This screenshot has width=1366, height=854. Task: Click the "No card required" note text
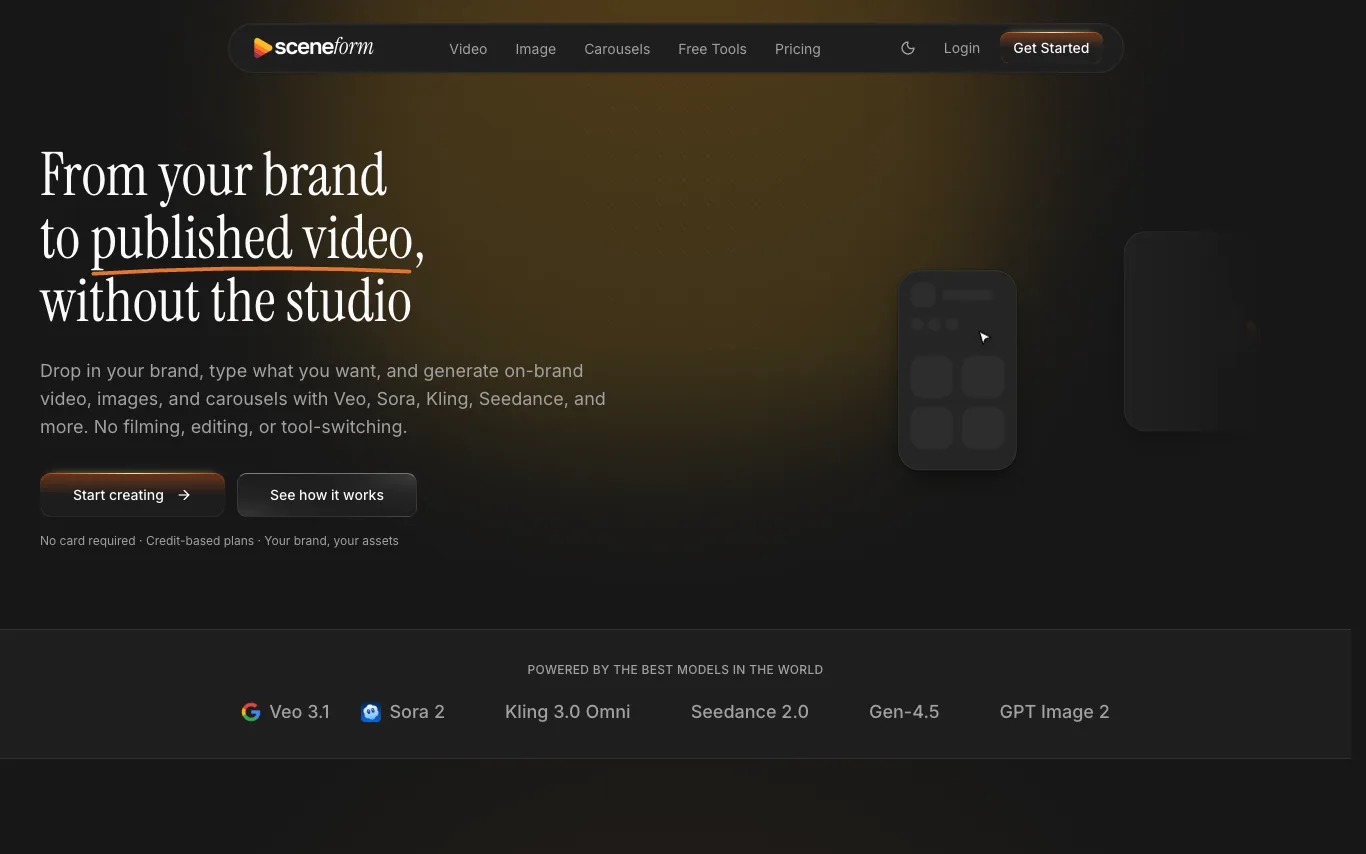coord(88,541)
